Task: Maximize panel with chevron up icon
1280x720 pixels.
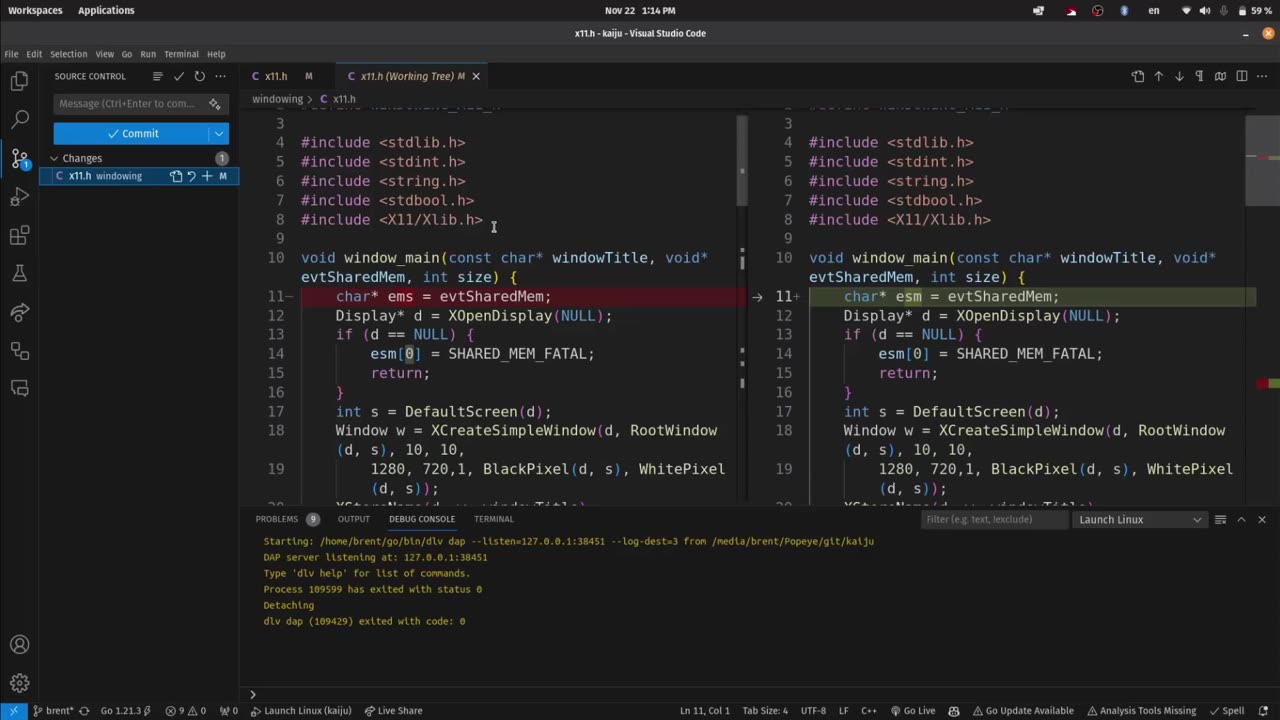Action: pos(1241,519)
